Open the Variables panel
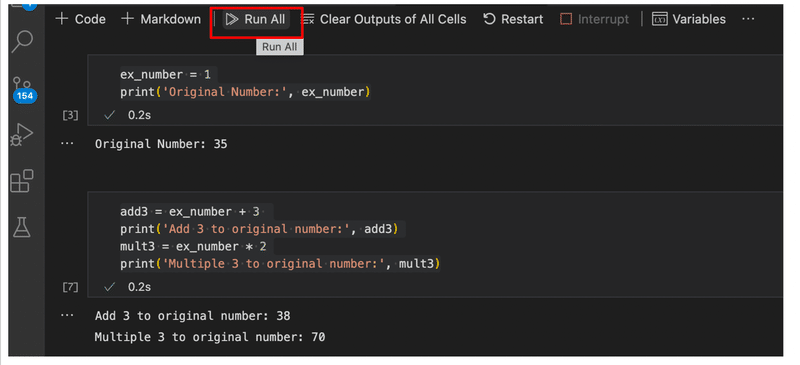800x365 pixels. pos(689,19)
